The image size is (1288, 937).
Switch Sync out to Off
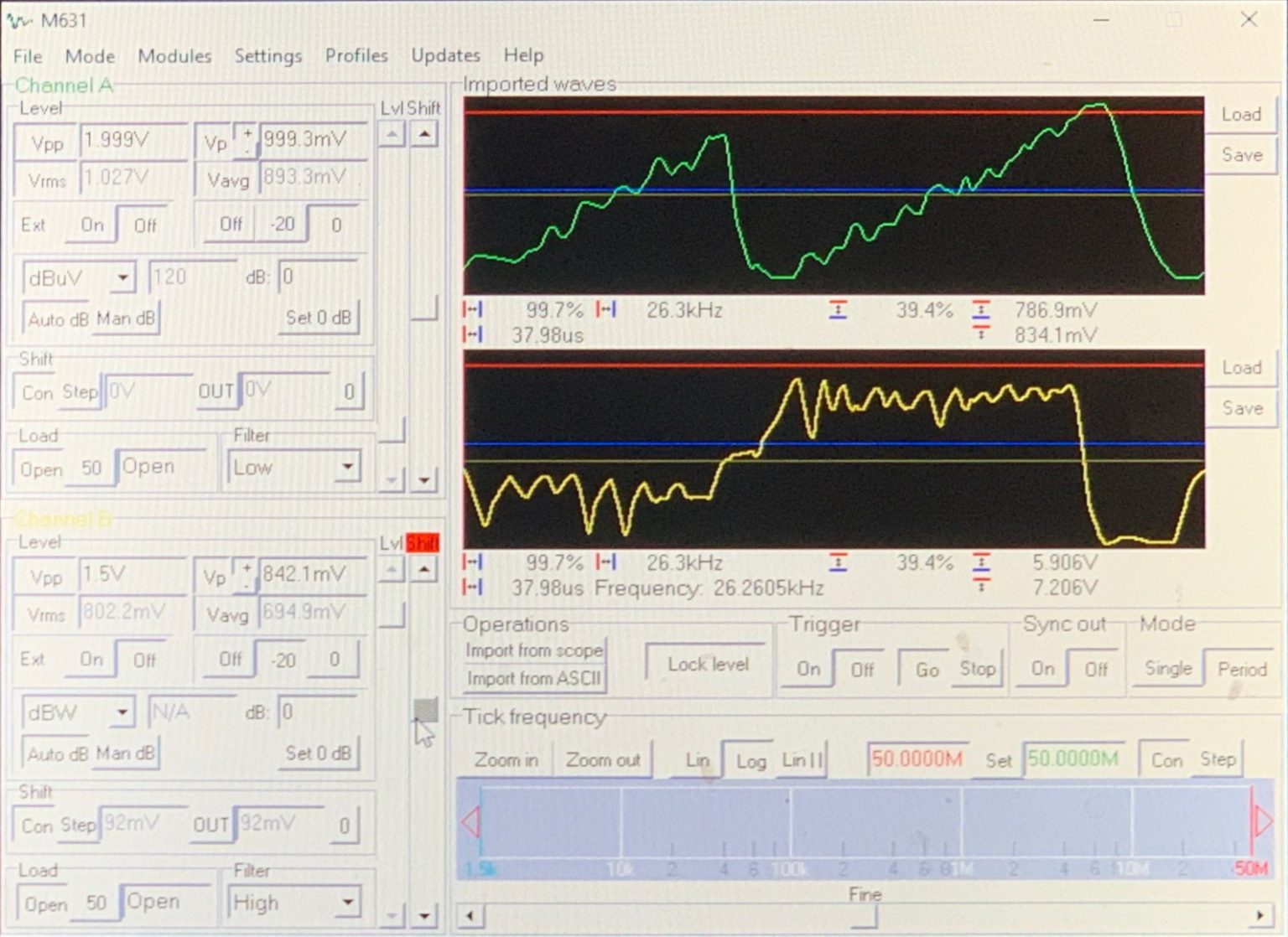click(1097, 669)
